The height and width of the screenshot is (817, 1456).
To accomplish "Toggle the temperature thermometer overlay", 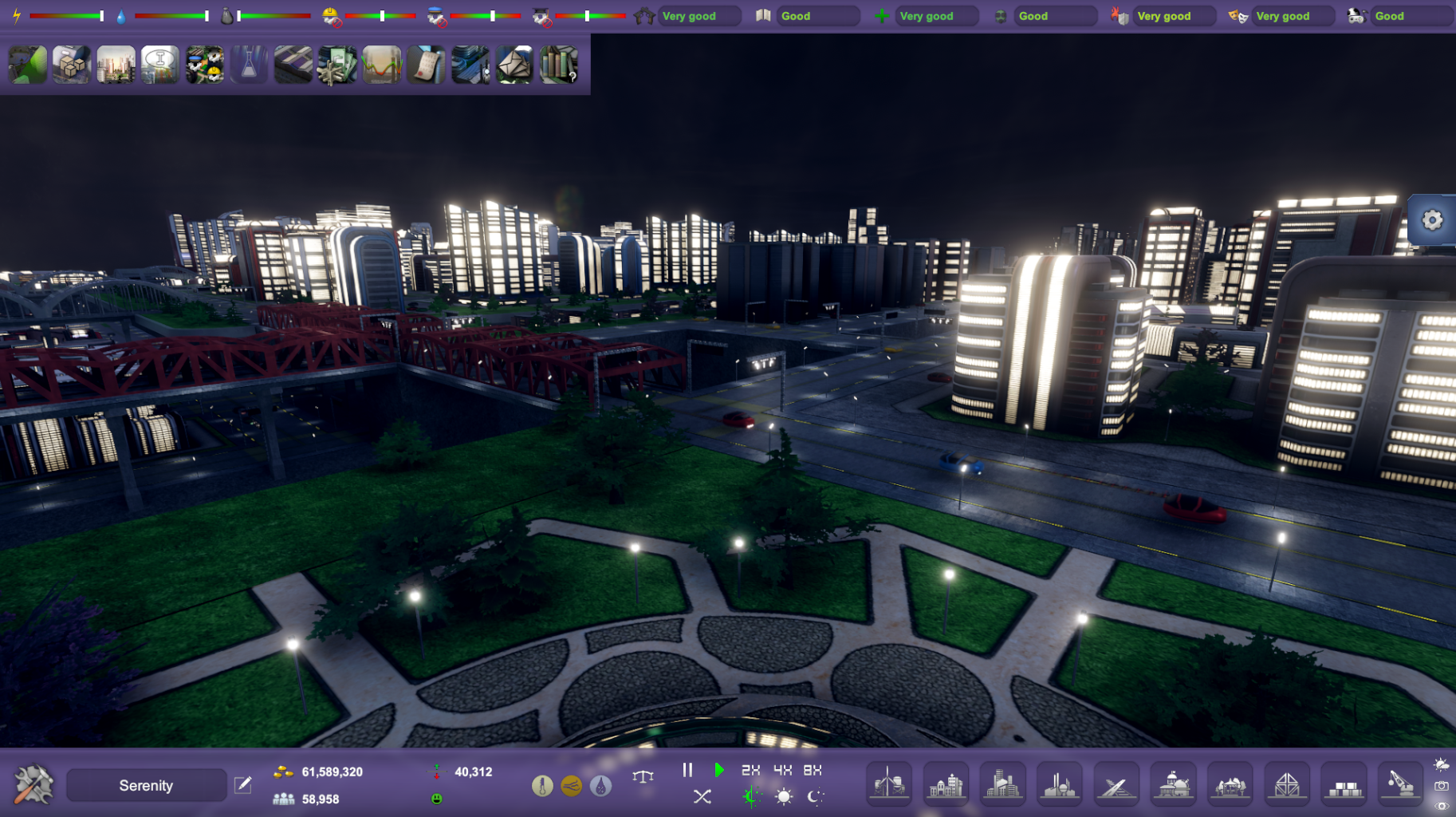I will 542,786.
